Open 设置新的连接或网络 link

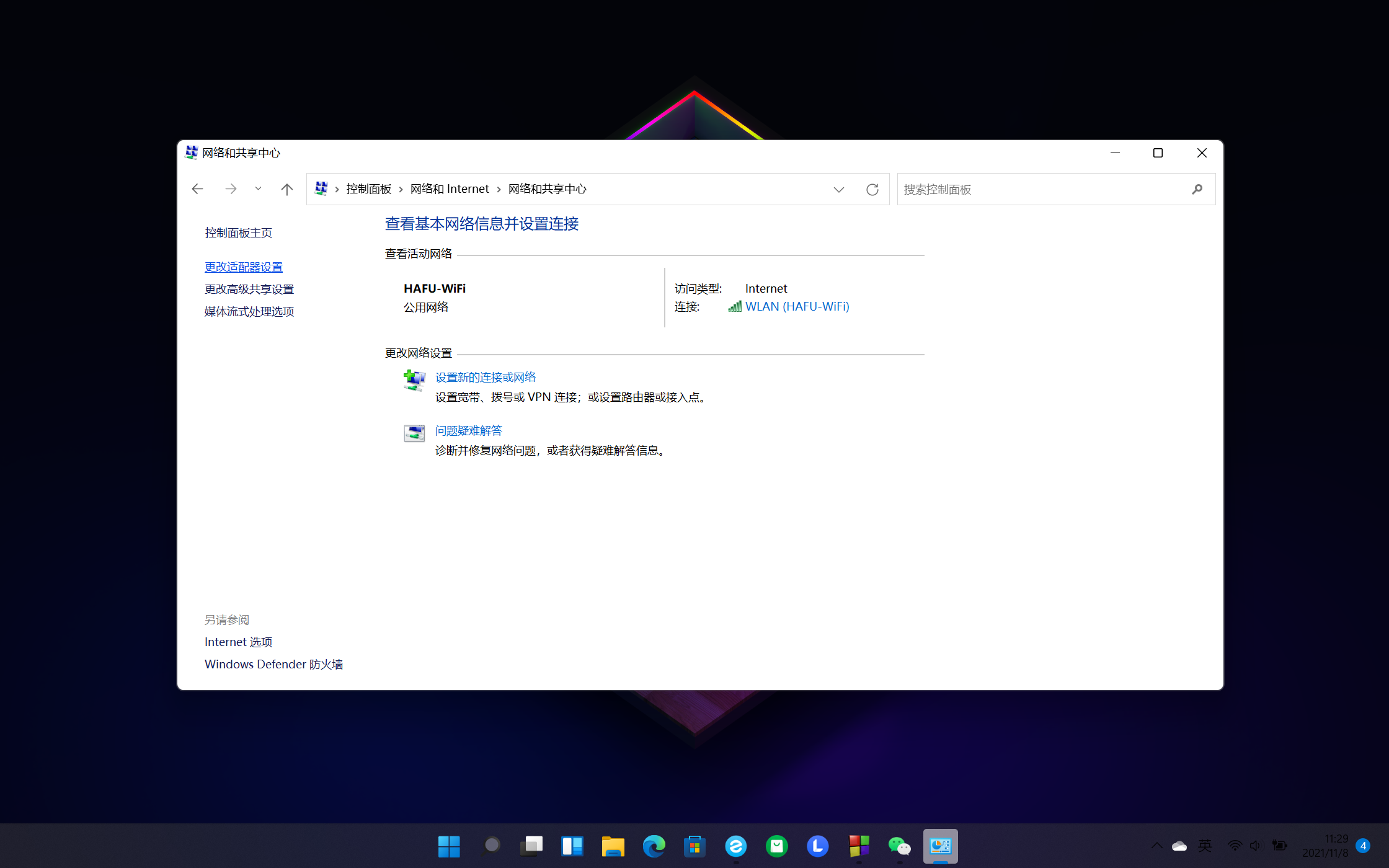pyautogui.click(x=485, y=377)
